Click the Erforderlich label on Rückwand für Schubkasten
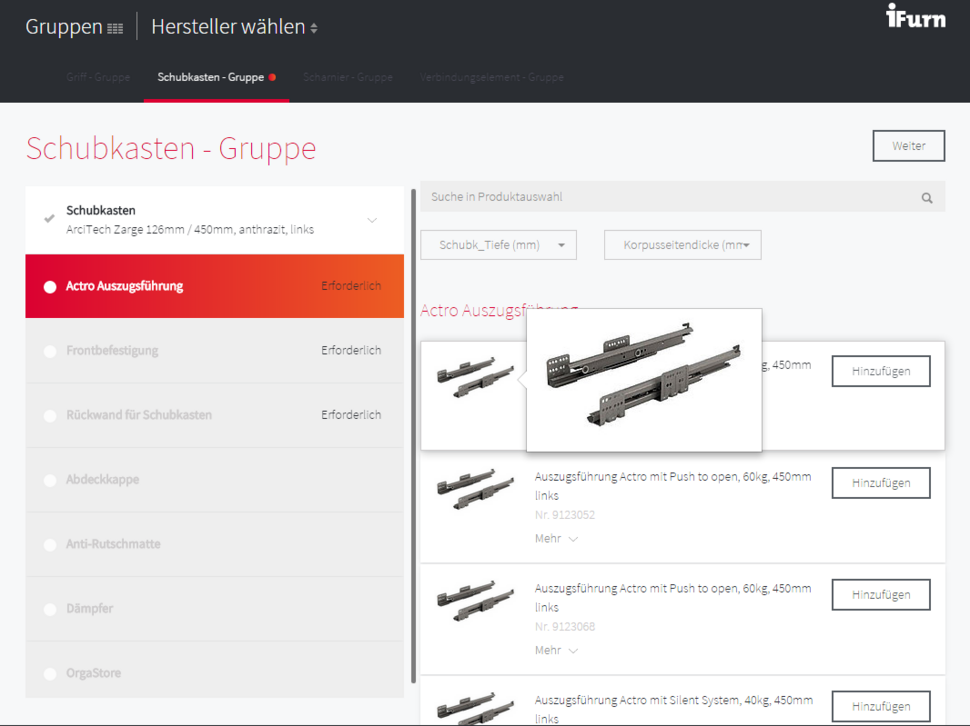 (351, 415)
